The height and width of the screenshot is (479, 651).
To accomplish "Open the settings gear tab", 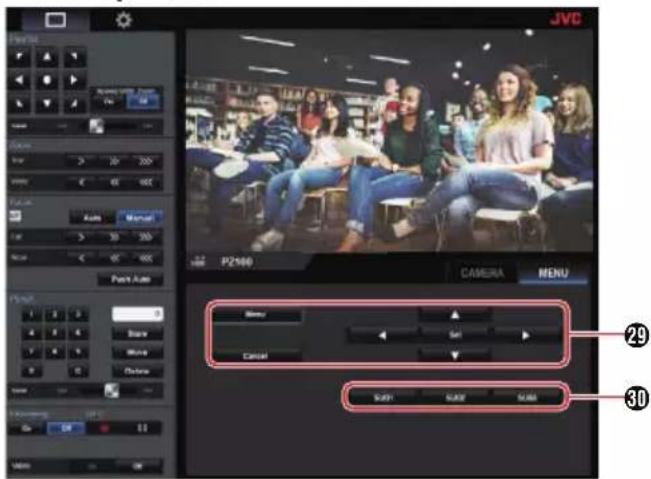I will [123, 20].
